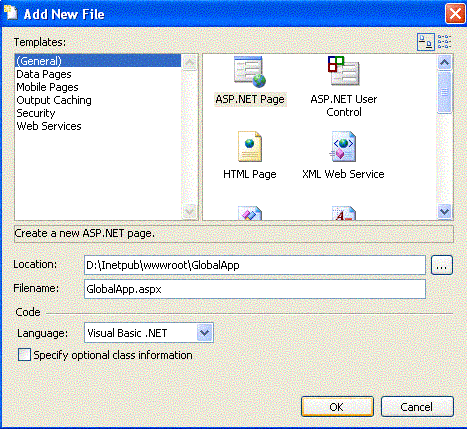Open the Language dropdown
467x429 pixels.
(x=204, y=333)
